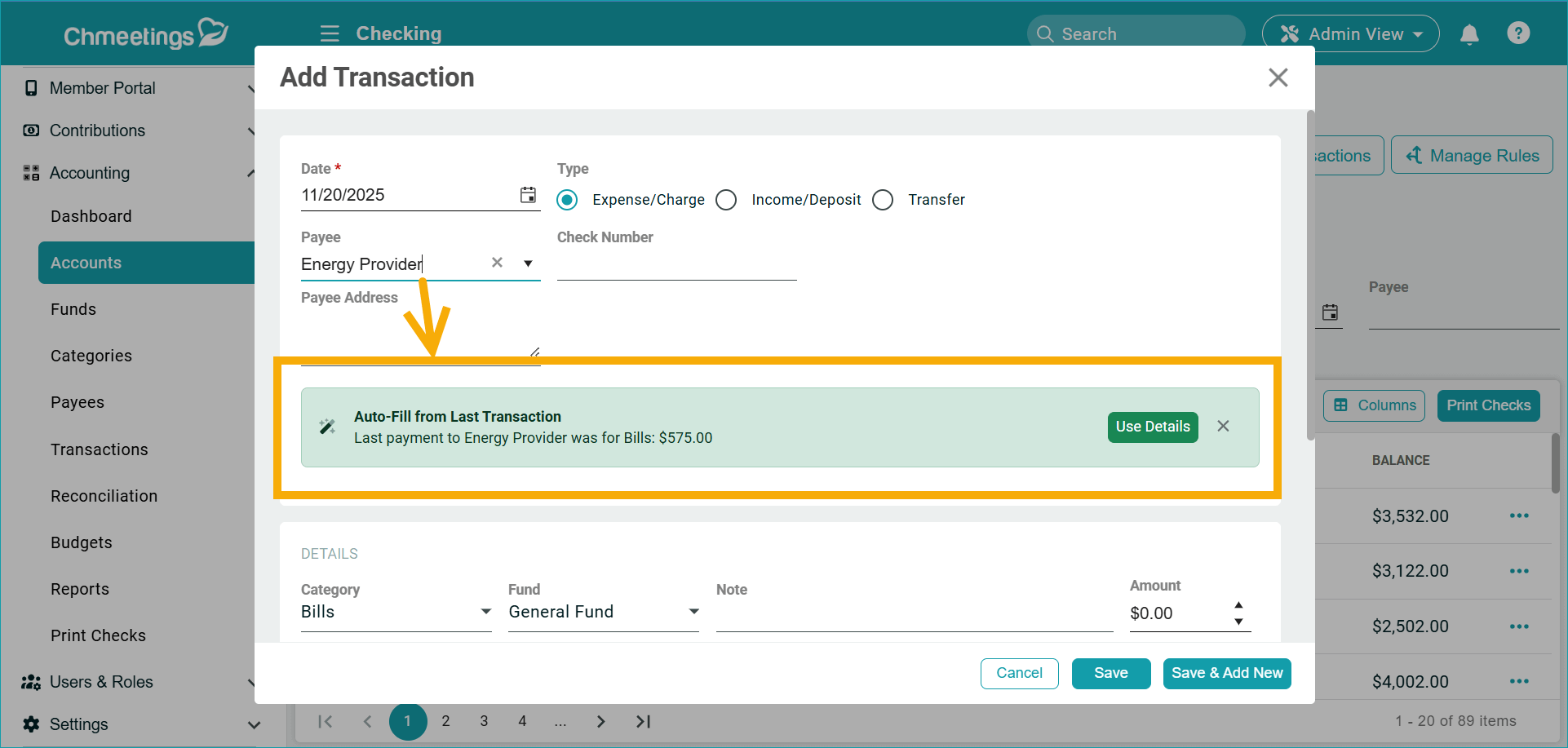
Task: Click the auto-fill wand icon
Action: click(x=327, y=427)
